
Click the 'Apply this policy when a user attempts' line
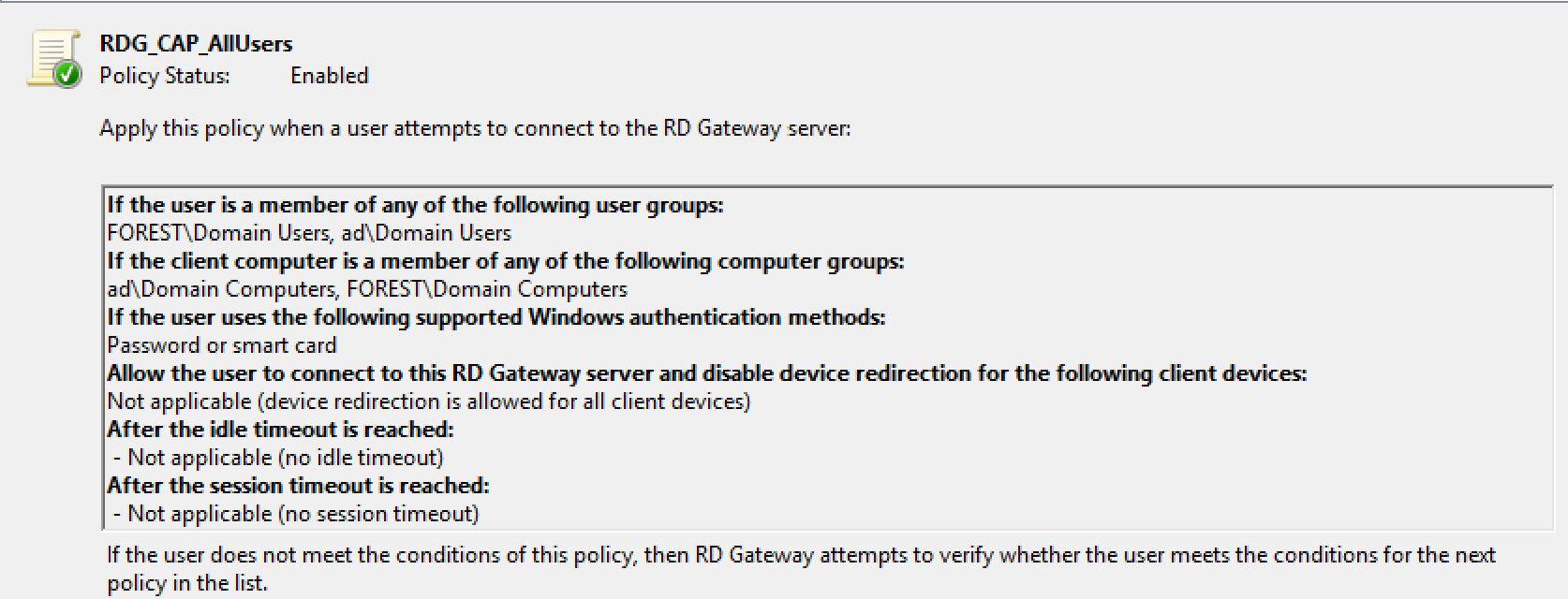475,128
